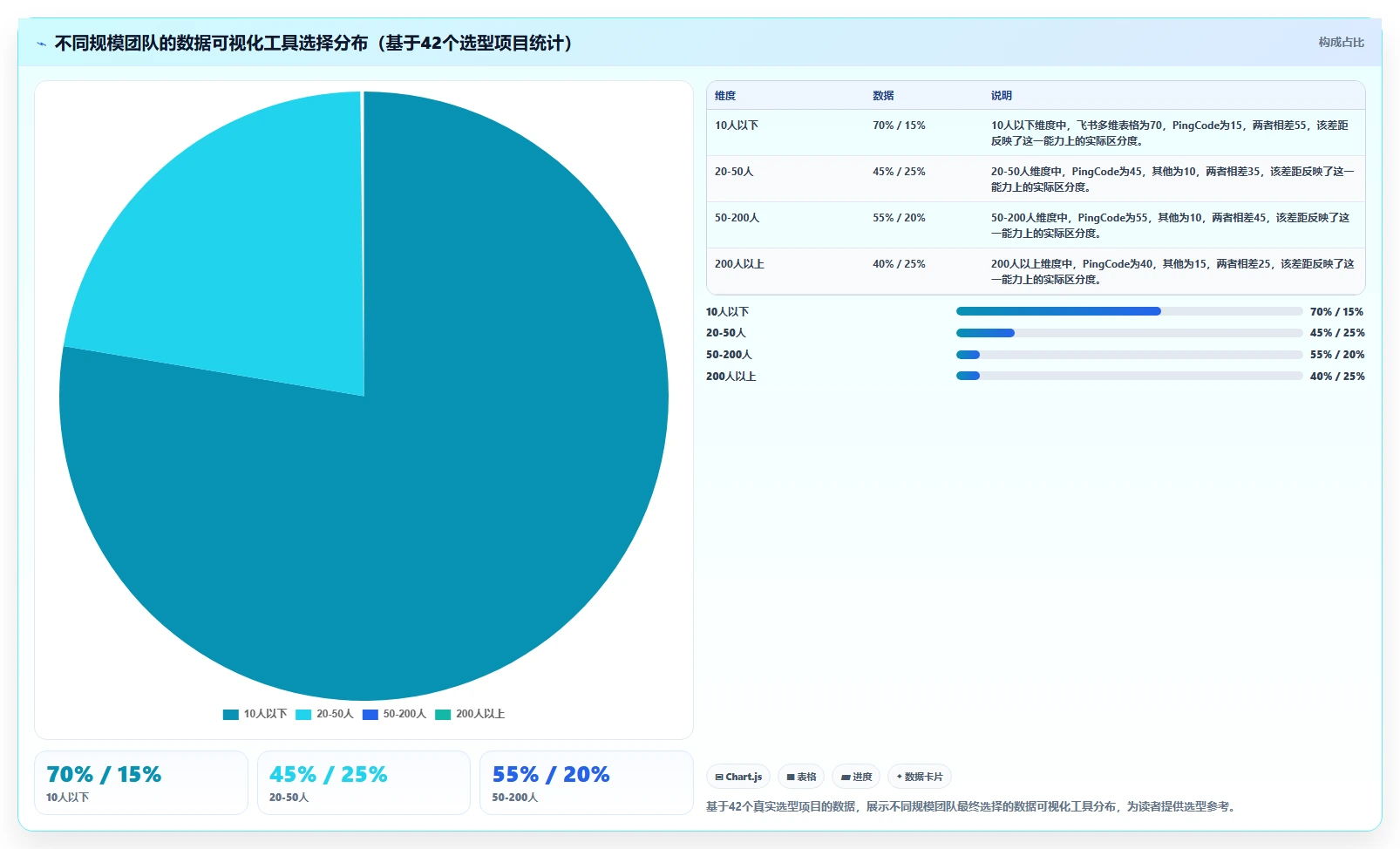Image resolution: width=1400 pixels, height=849 pixels.
Task: Click the 进度 tag chip
Action: (856, 777)
